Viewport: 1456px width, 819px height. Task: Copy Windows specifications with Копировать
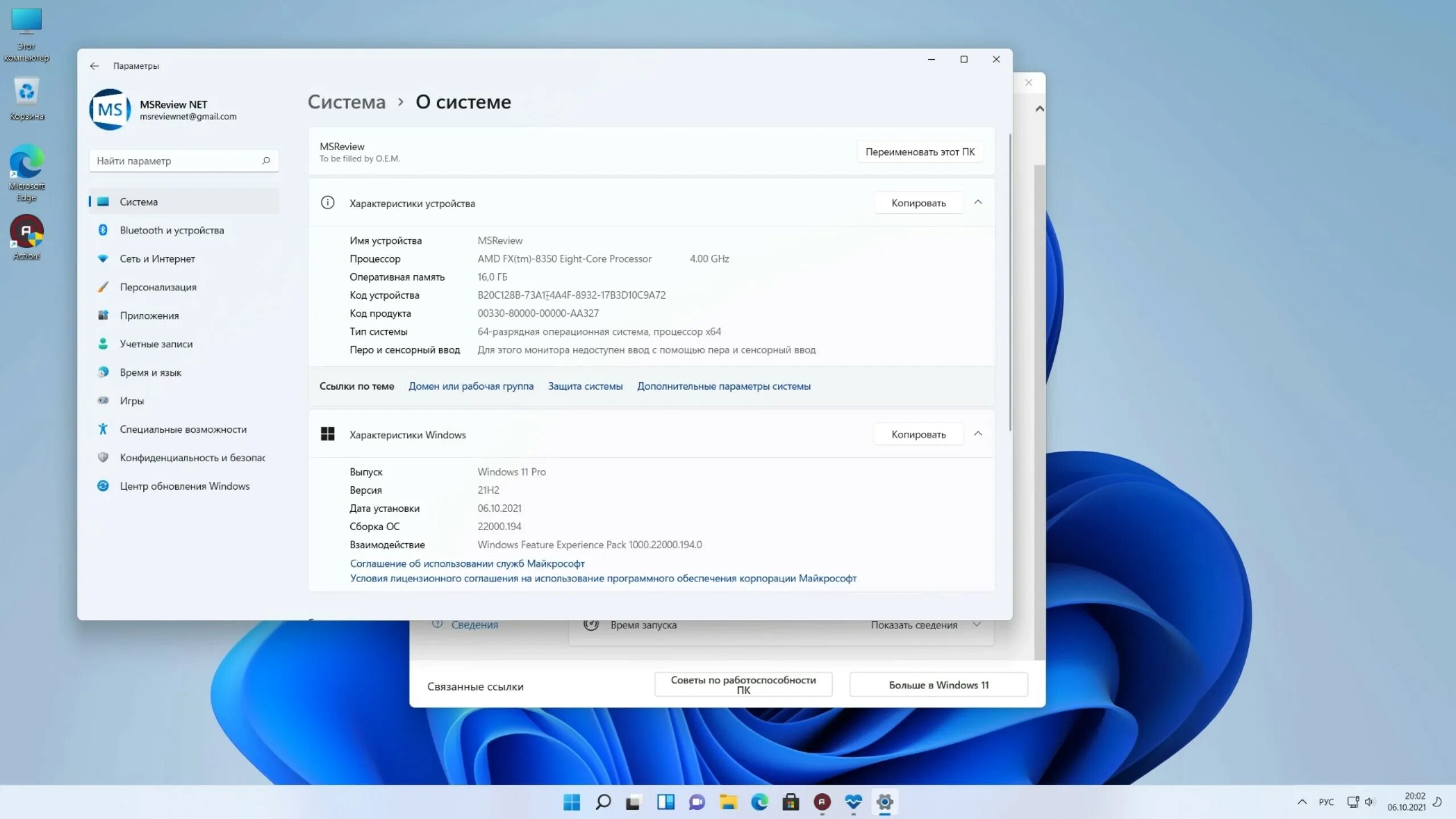tap(919, 435)
